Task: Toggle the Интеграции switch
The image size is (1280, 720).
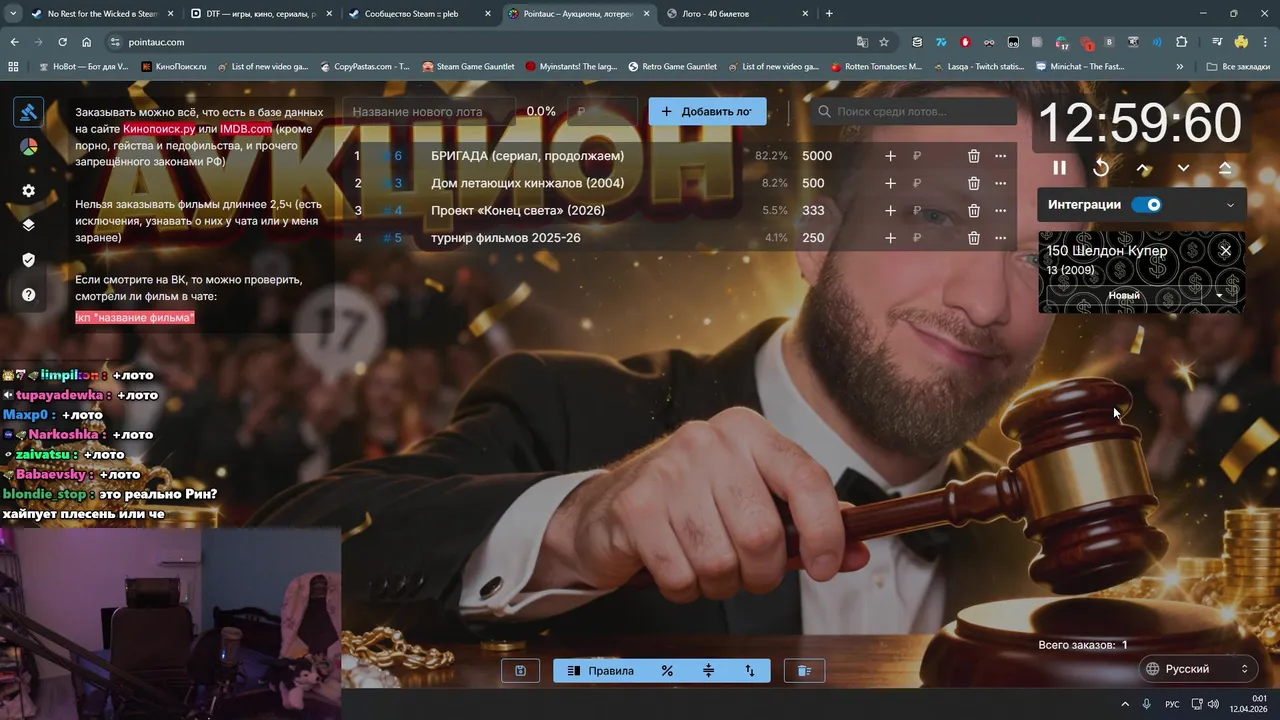Action: point(1146,205)
